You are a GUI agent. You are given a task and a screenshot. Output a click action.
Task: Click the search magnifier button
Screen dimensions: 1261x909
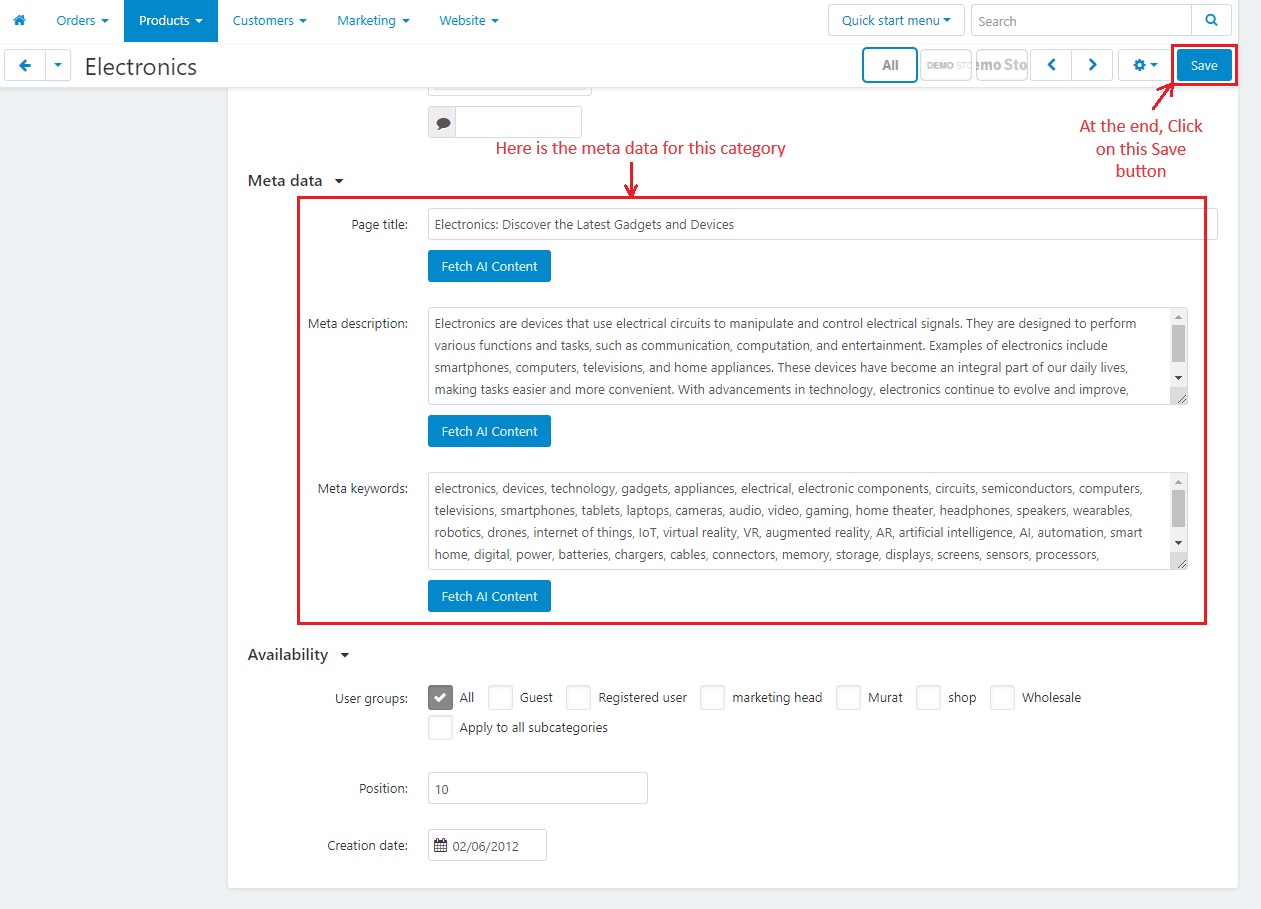coord(1211,20)
